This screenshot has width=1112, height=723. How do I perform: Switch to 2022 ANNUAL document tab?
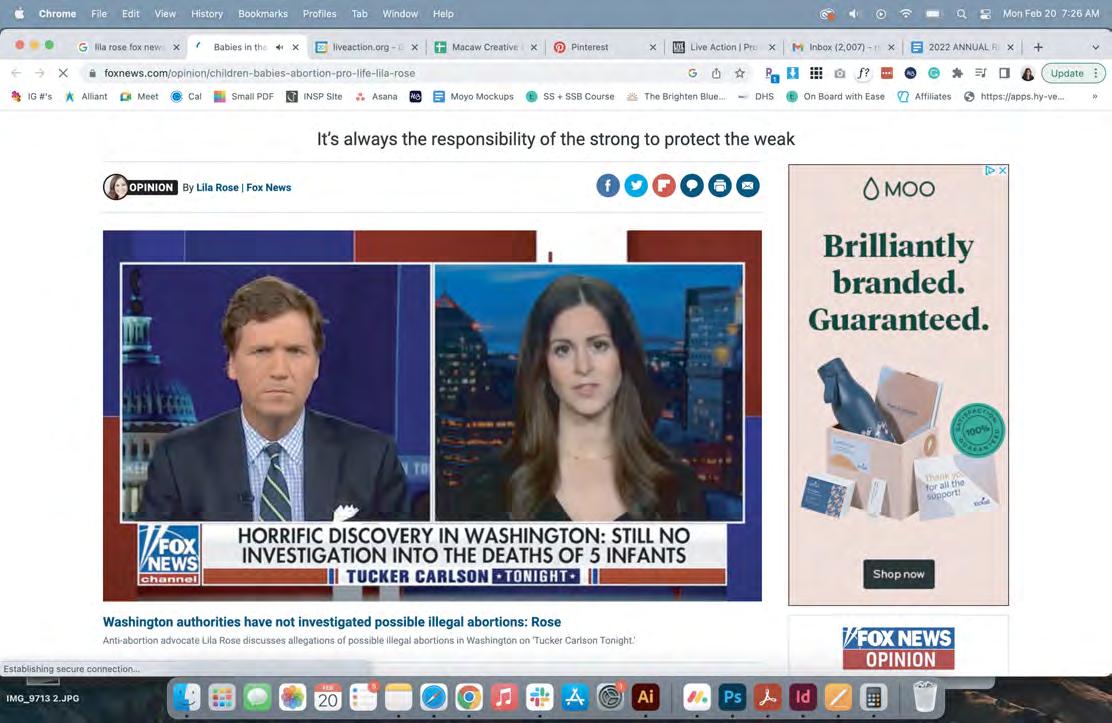pyautogui.click(x=963, y=47)
